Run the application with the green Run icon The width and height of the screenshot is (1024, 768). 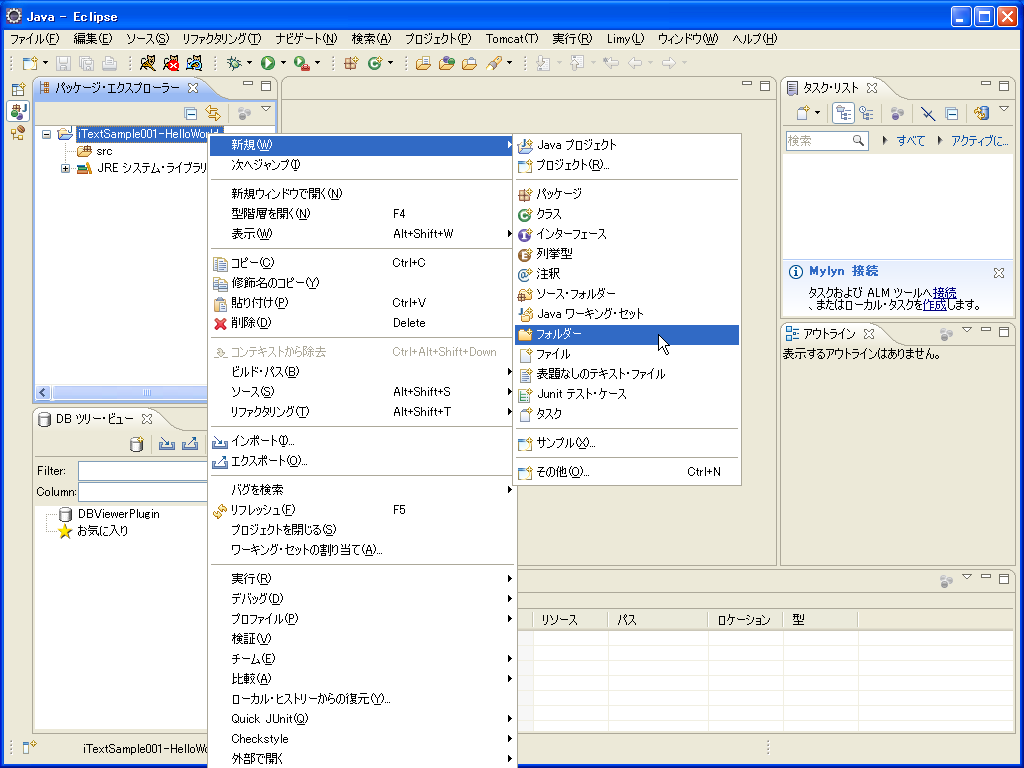(x=269, y=63)
